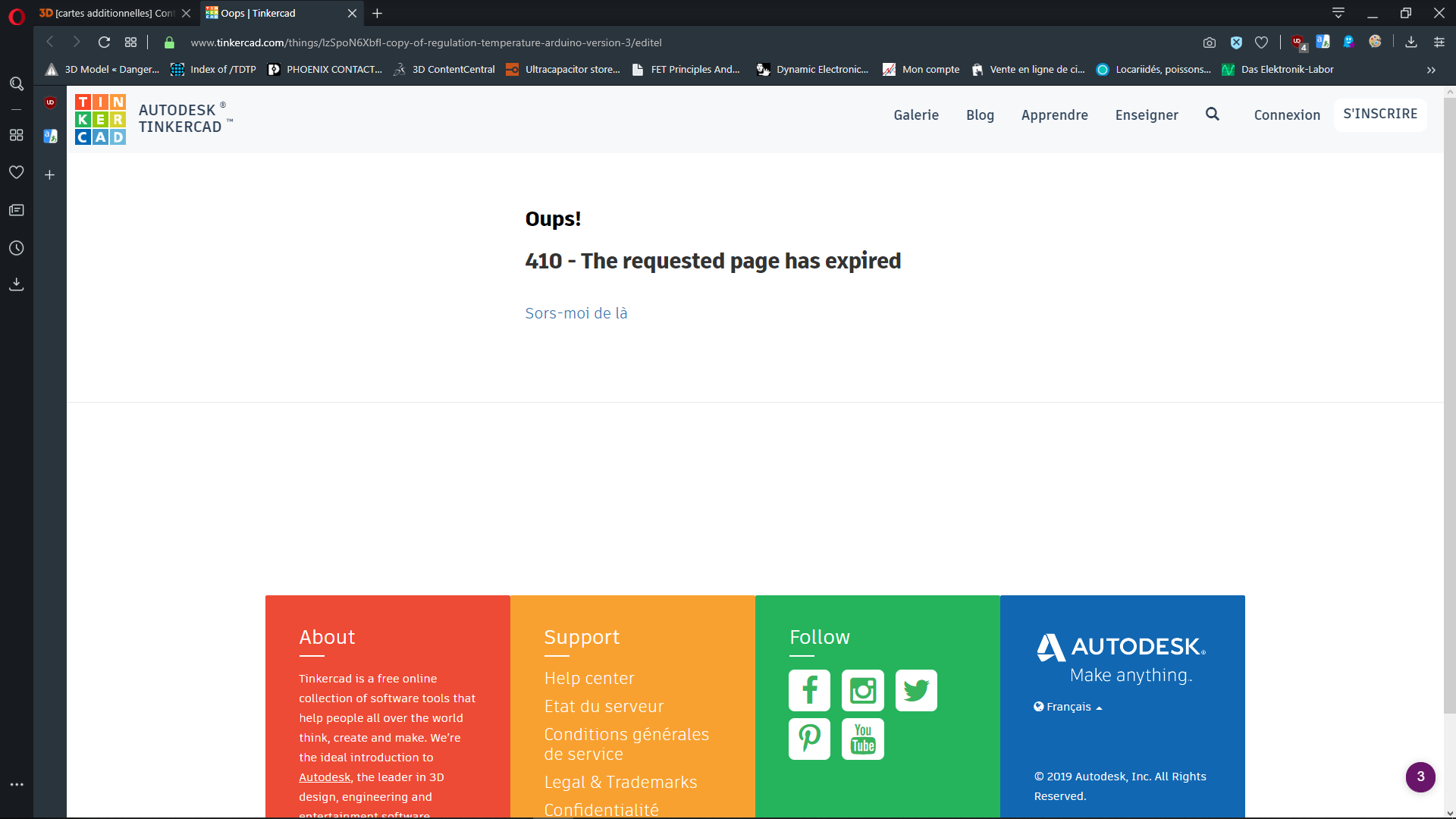
Task: Open the Pinterest follow icon
Action: 809,739
